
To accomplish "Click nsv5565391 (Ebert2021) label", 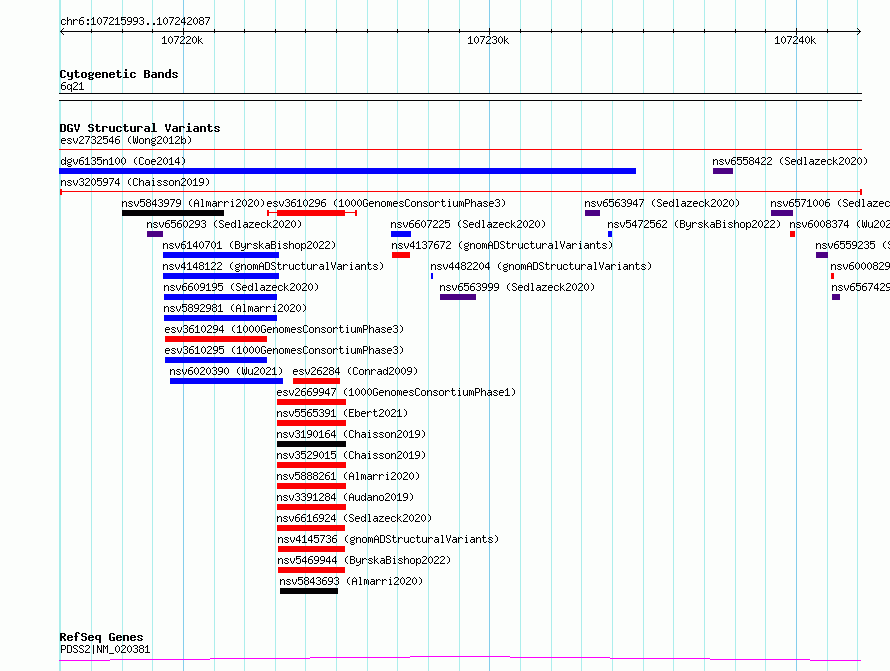I will click(342, 413).
